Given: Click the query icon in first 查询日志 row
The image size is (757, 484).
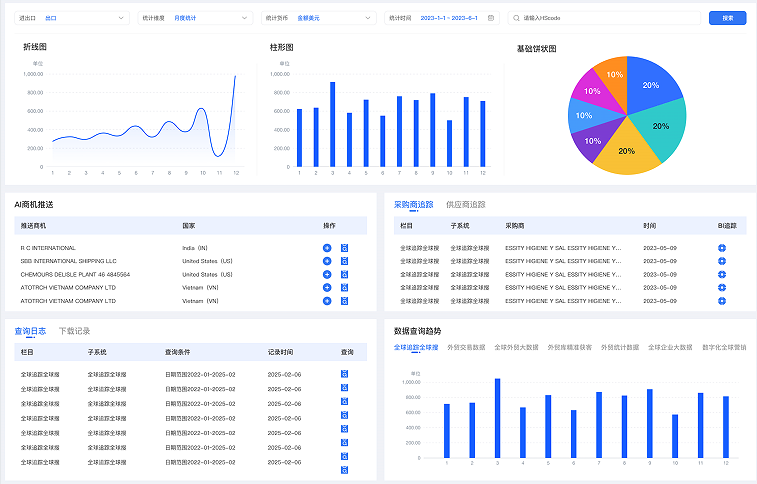Looking at the screenshot, I should point(345,374).
